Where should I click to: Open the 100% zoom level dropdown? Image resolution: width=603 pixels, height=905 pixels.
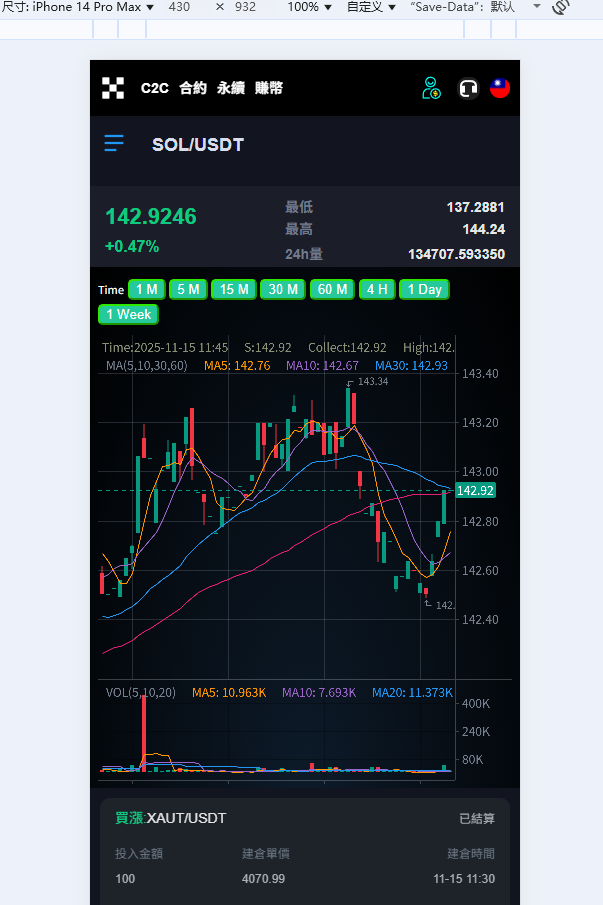tap(309, 7)
